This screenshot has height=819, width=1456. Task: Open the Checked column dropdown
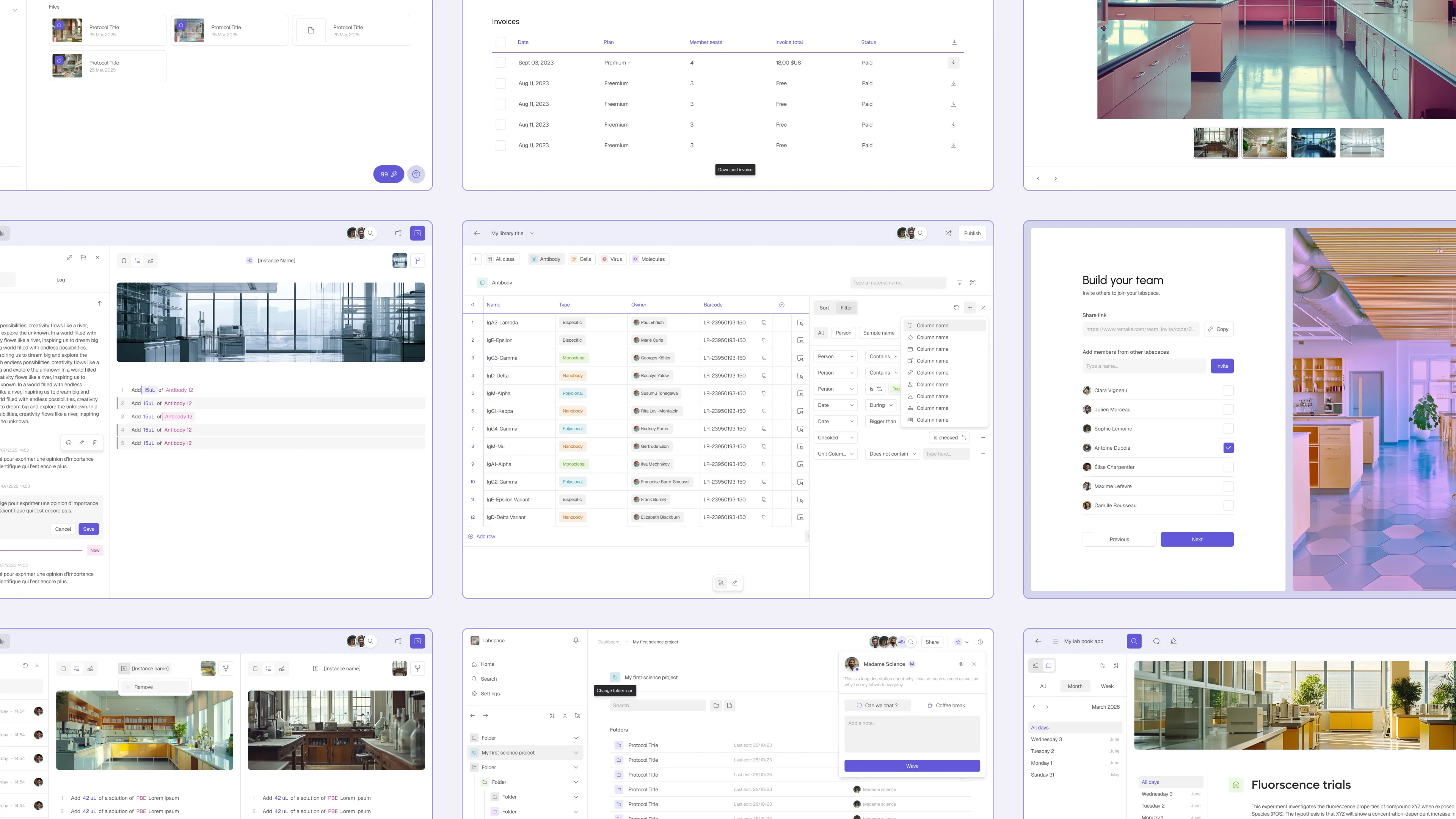coord(836,438)
